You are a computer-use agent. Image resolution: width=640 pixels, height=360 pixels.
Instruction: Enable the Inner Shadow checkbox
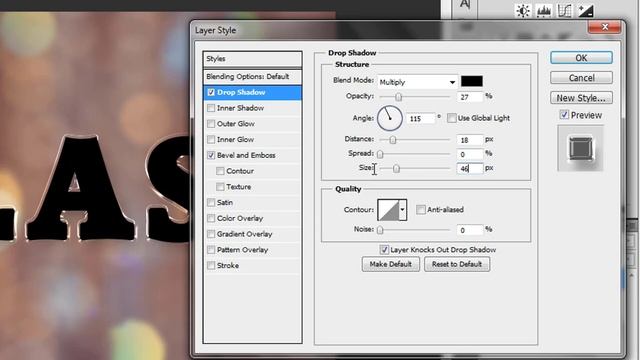[x=211, y=108]
